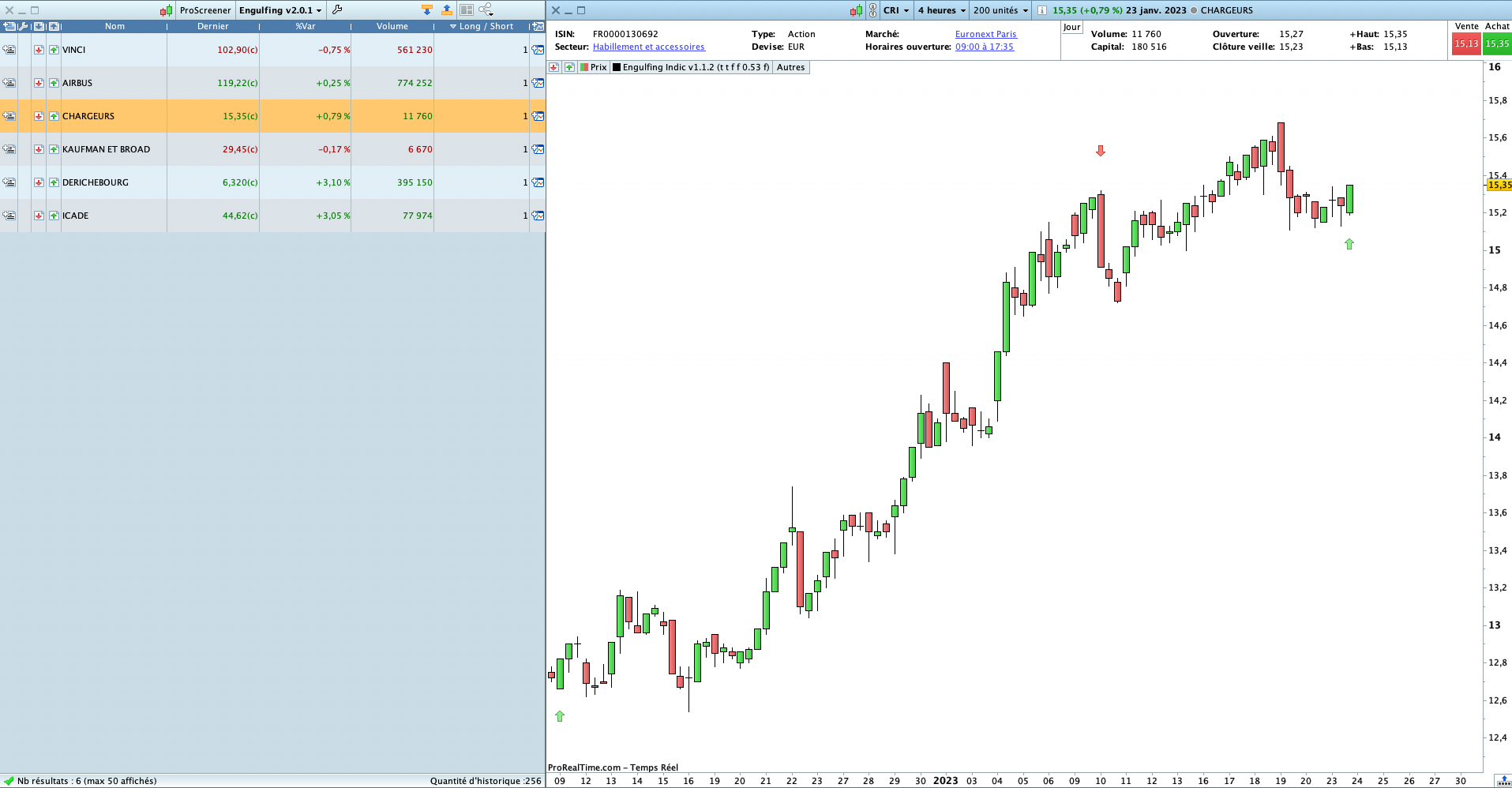
Task: Open the share icon menu in ProScreener
Action: coord(486,9)
